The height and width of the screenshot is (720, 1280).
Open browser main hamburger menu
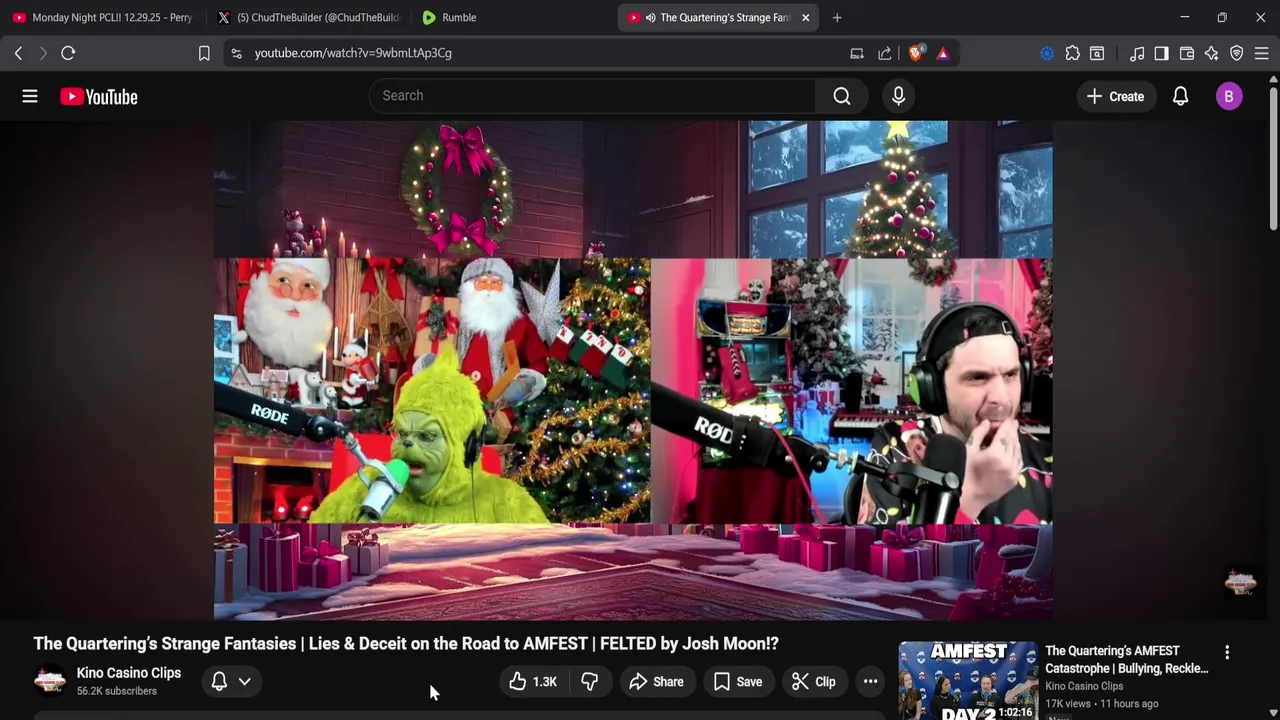coord(1262,53)
